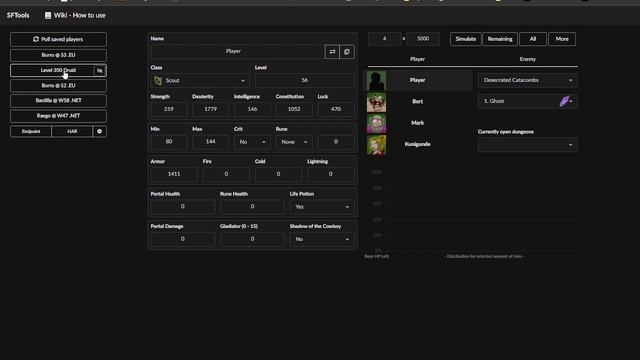Click the trash icon on Level 350 Druid
The image size is (640, 360).
[x=100, y=71]
